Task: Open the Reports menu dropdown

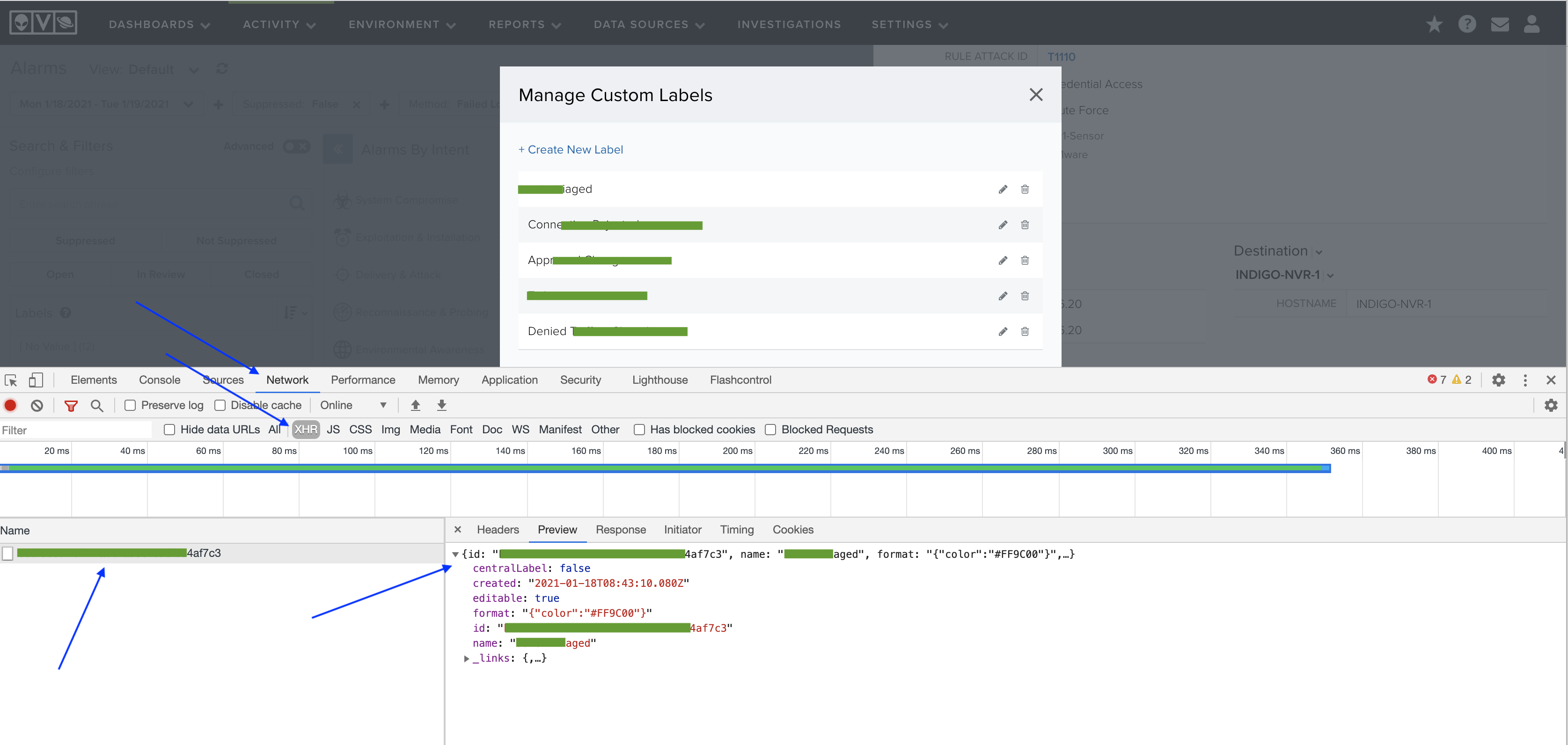Action: pyautogui.click(x=524, y=25)
